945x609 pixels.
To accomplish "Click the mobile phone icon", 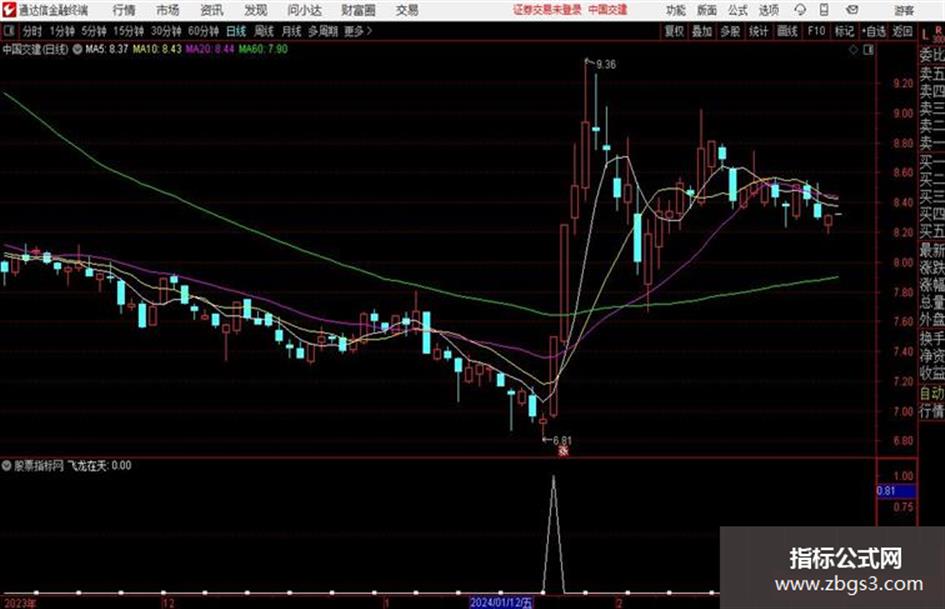I will (824, 10).
